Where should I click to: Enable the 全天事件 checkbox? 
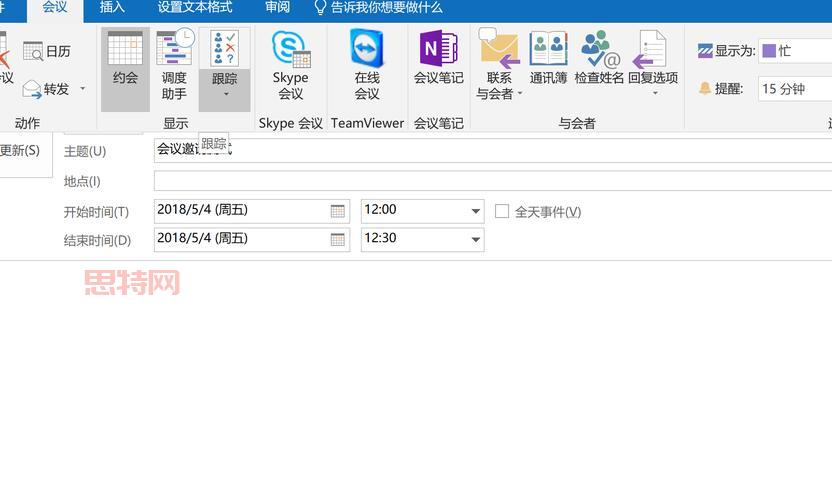pos(502,212)
